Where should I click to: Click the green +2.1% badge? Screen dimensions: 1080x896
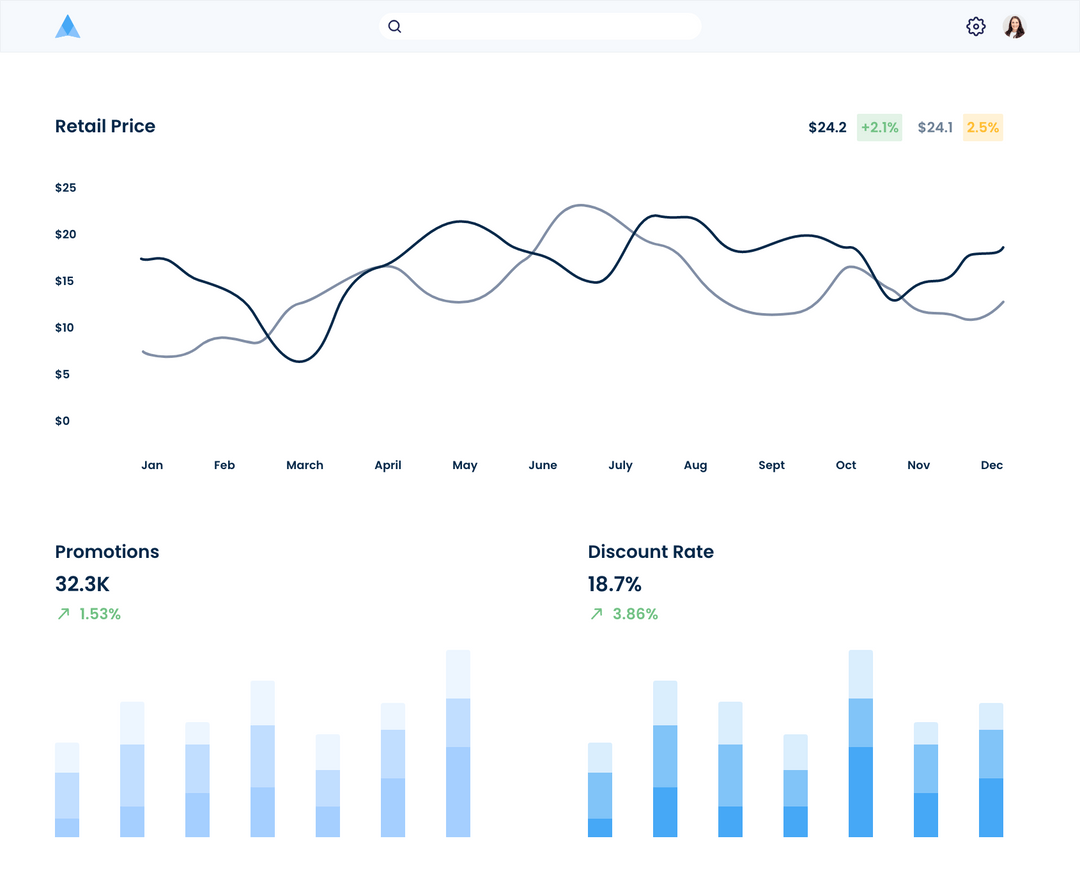[878, 127]
